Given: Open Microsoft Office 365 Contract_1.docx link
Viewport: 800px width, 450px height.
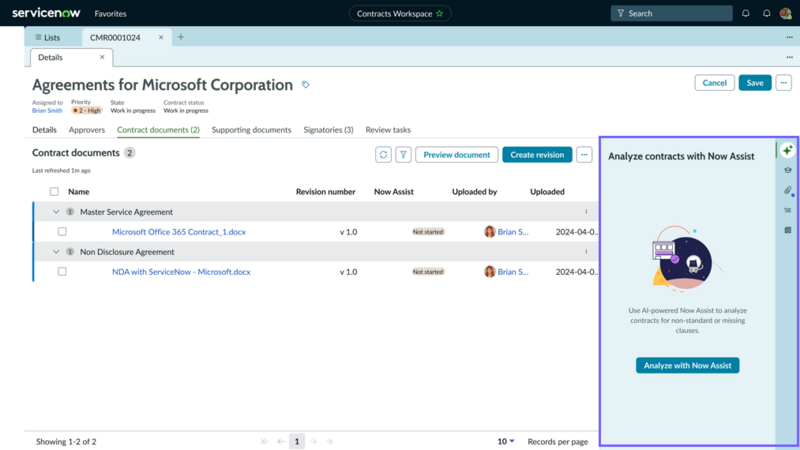Looking at the screenshot, I should click(x=179, y=232).
